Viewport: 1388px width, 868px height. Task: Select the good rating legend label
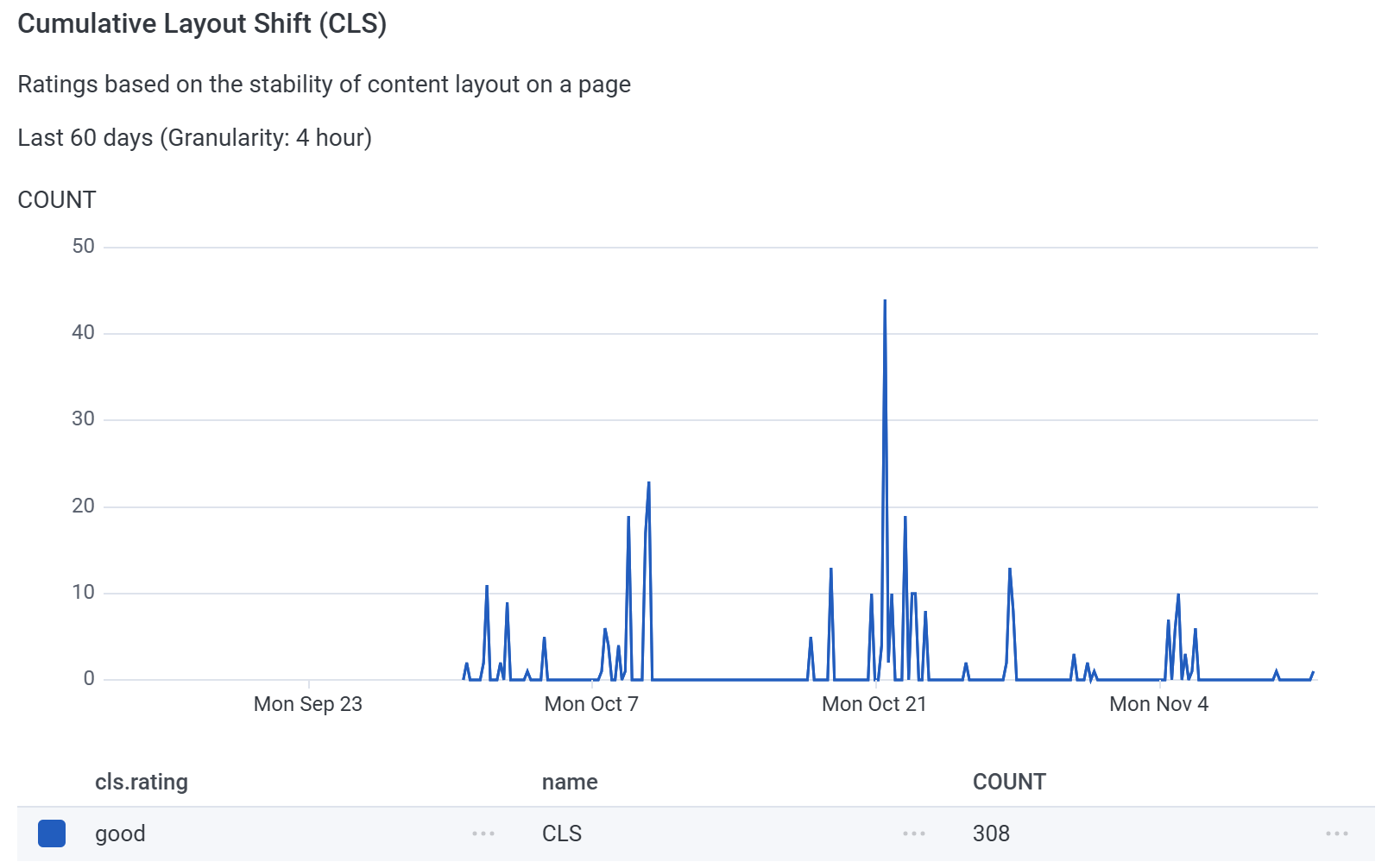click(x=120, y=833)
